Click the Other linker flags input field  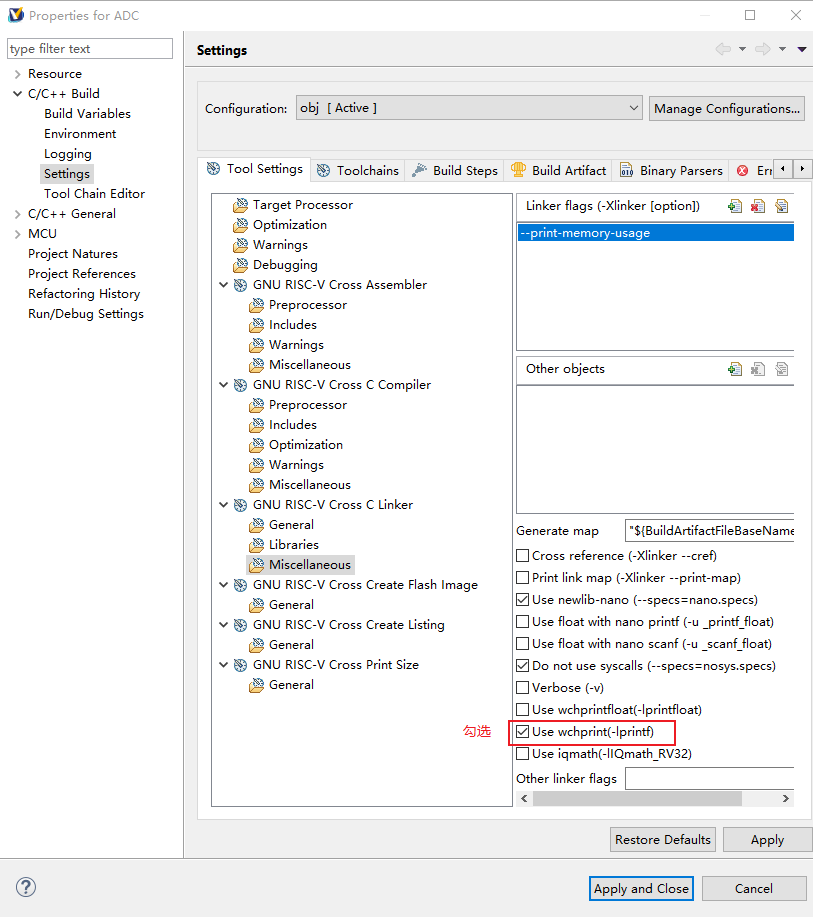pos(709,778)
